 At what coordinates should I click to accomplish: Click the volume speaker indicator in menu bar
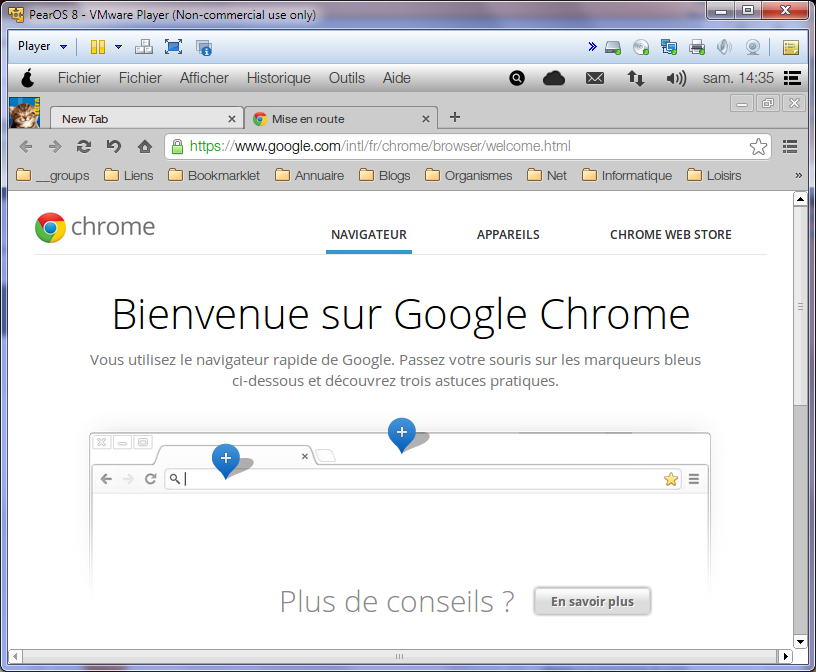tap(676, 78)
